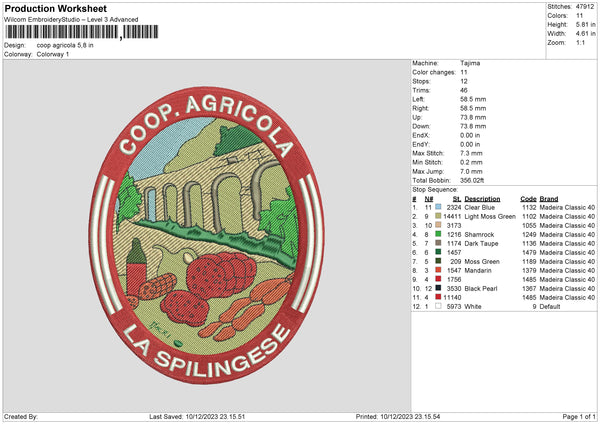Click the Max Stitch value 7.3 mm
The height and width of the screenshot is (424, 600).
[x=471, y=153]
